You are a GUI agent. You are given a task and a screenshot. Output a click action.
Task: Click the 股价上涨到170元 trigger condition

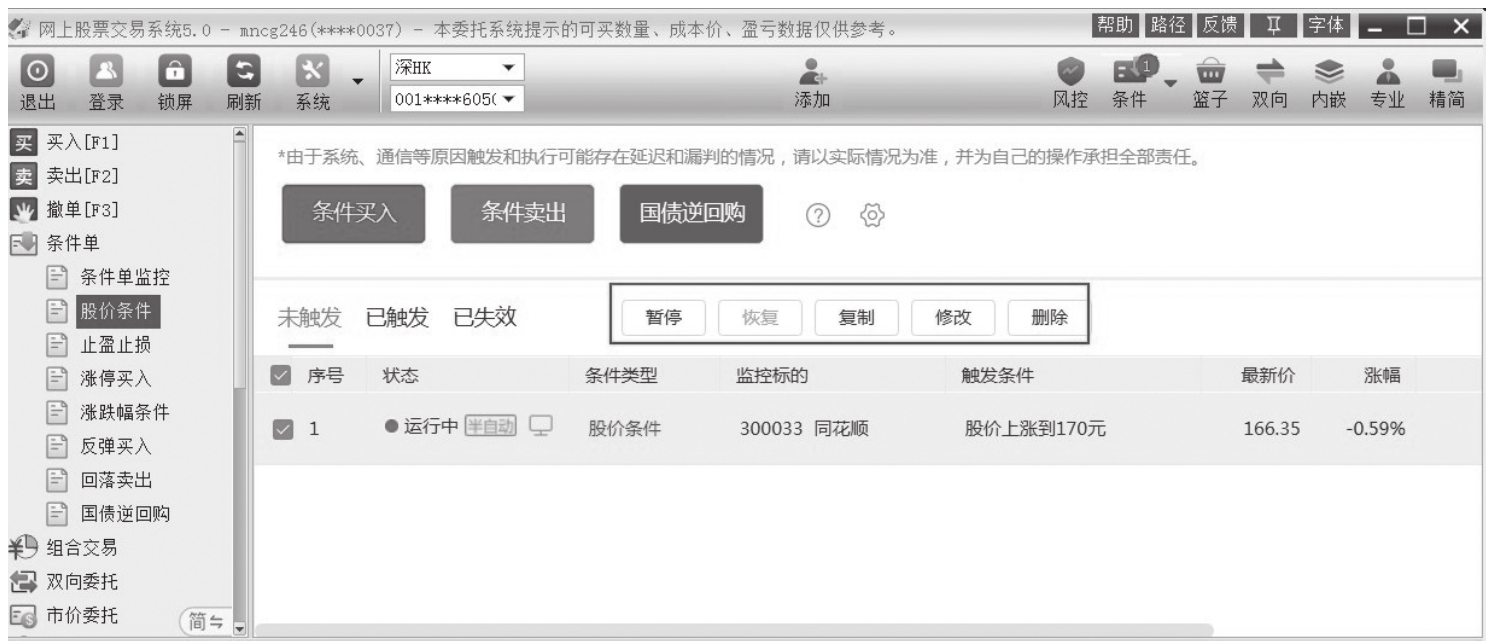pos(1035,430)
